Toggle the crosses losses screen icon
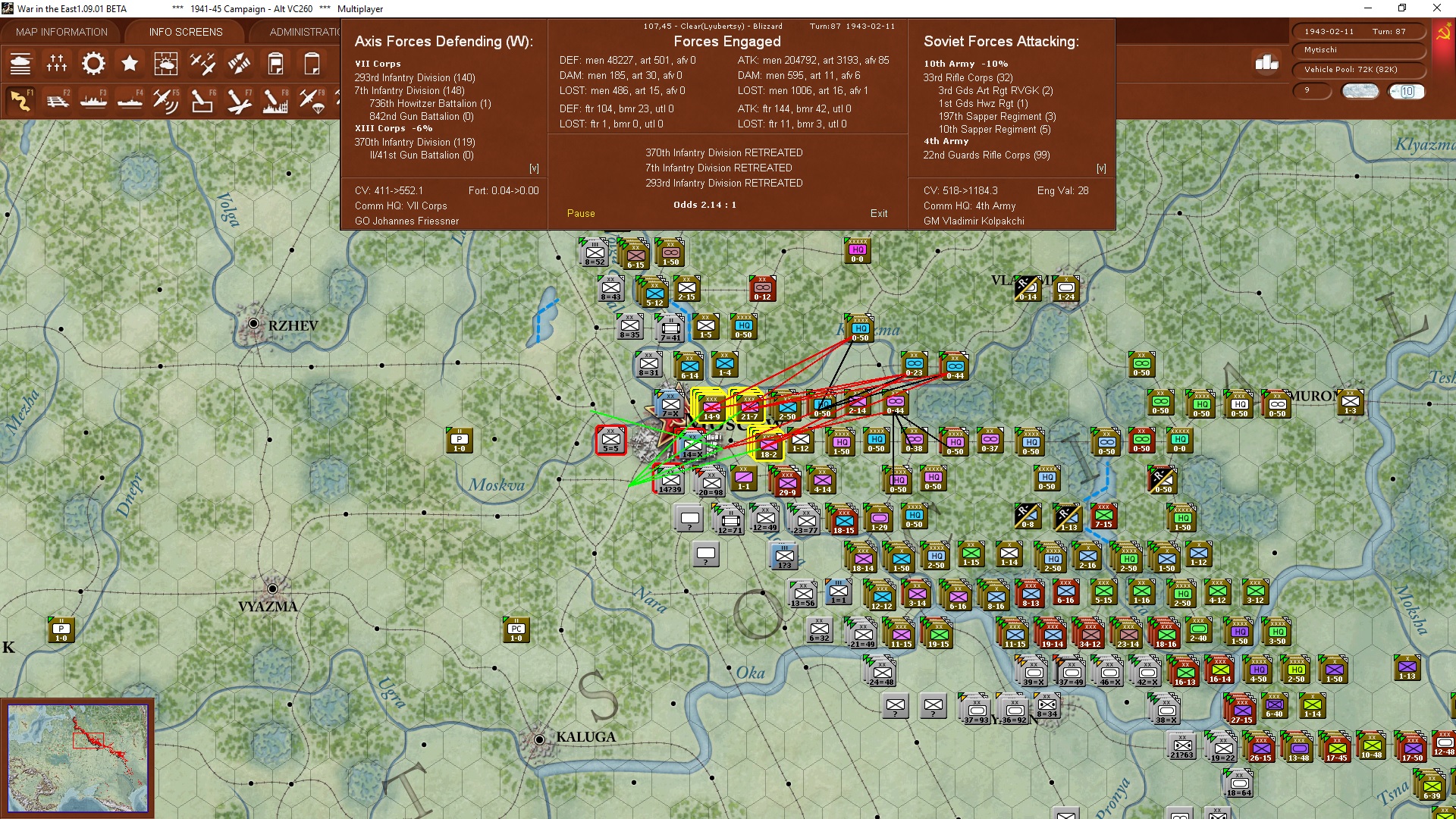The image size is (1456, 819). coord(57,64)
